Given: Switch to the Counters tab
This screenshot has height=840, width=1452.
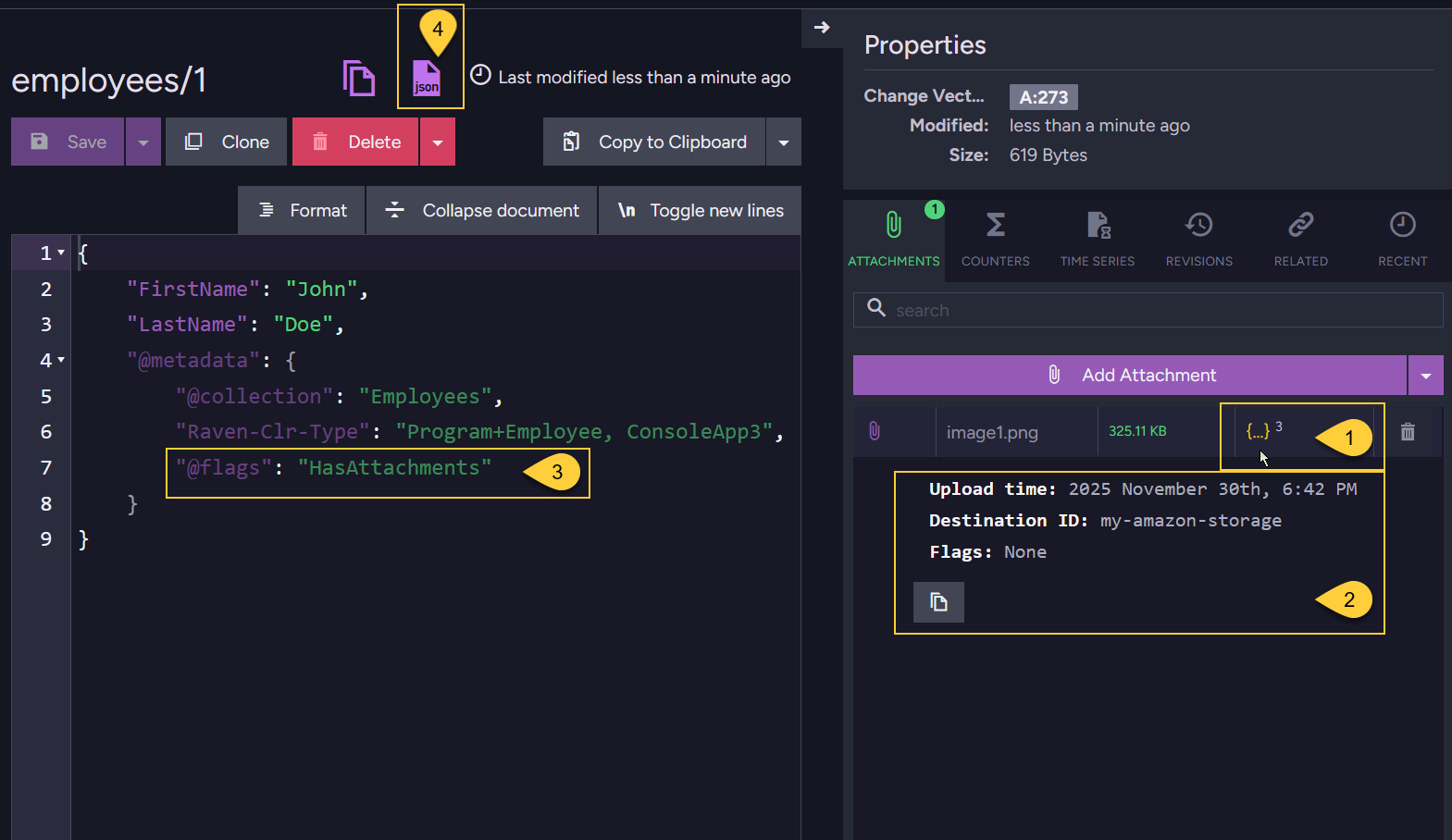Looking at the screenshot, I should click(x=995, y=239).
